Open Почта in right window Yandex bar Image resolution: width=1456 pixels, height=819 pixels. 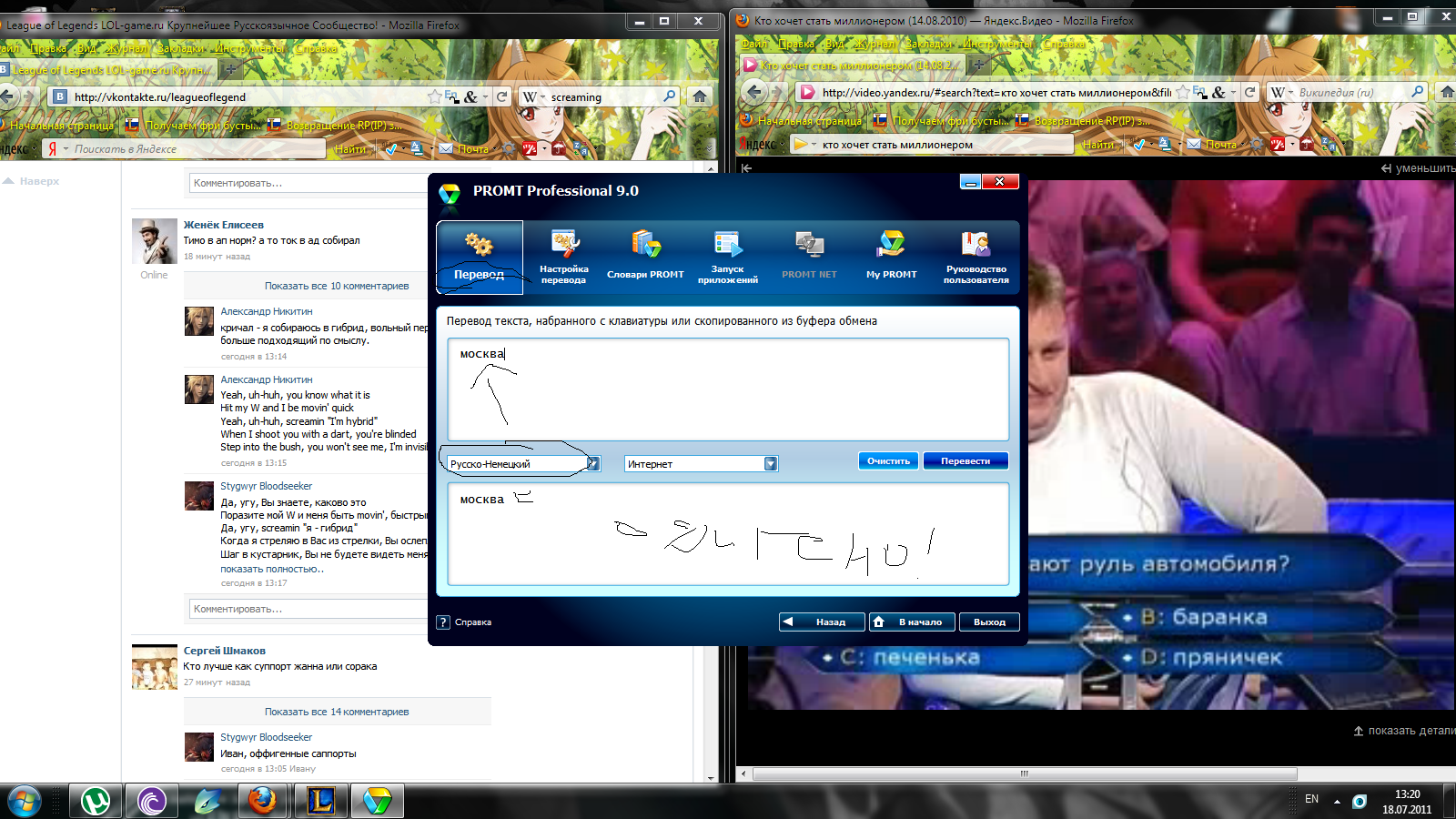click(x=1213, y=145)
